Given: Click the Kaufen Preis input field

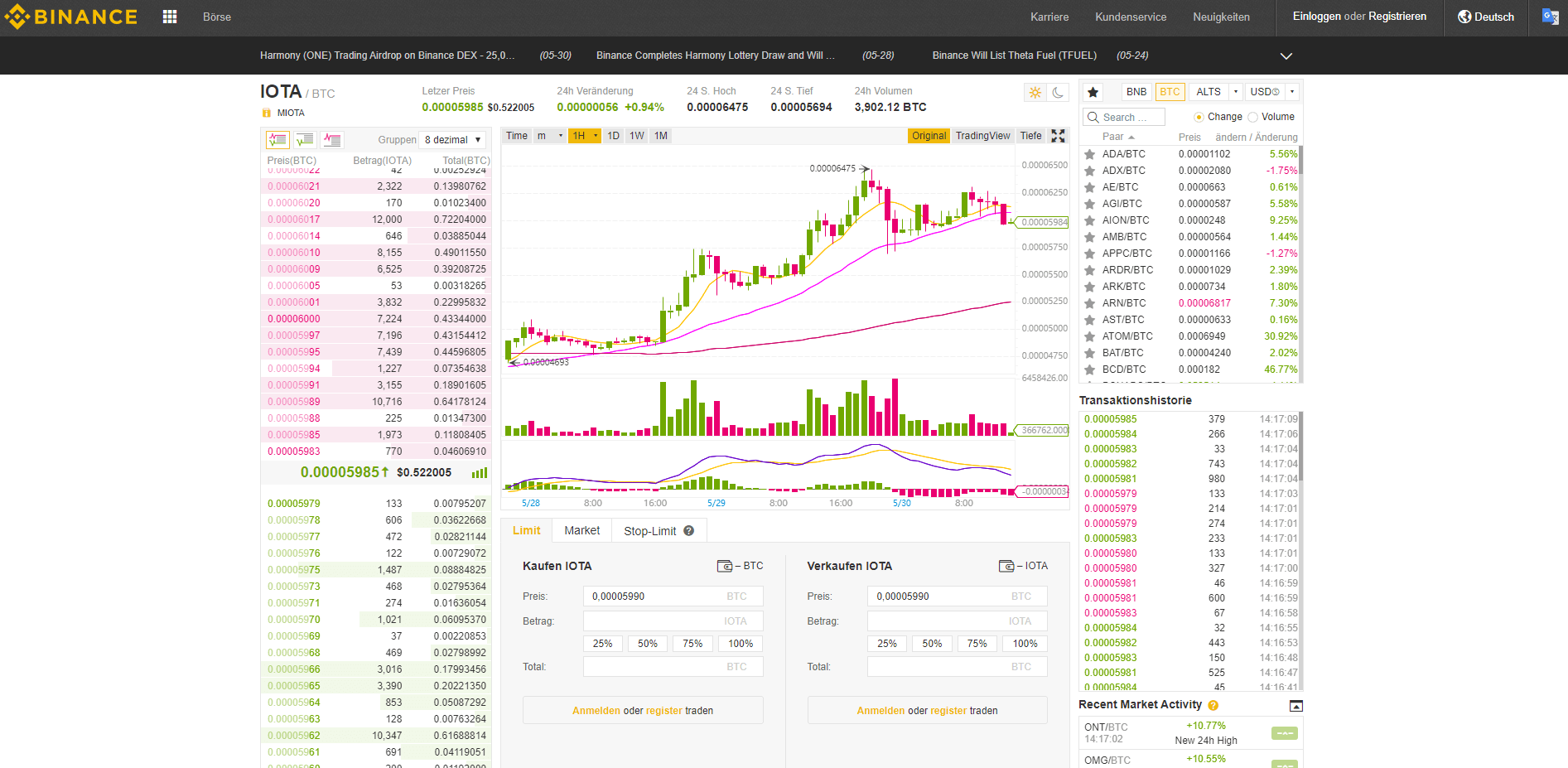Looking at the screenshot, I should click(673, 597).
